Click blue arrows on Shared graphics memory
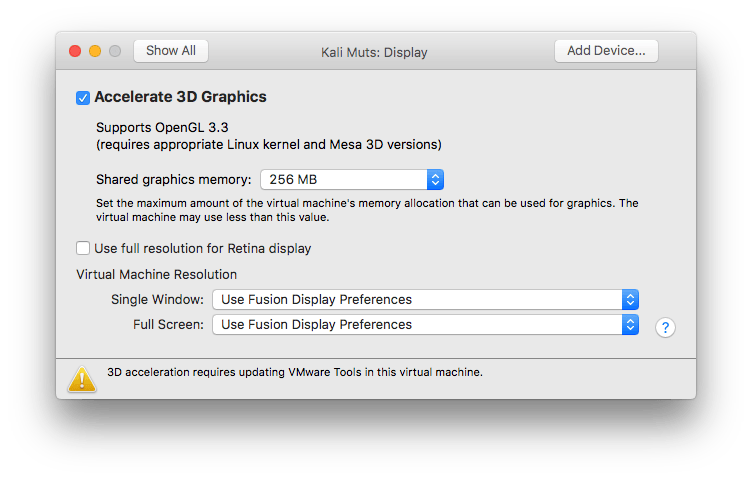The width and height of the screenshot is (752, 479). [434, 180]
